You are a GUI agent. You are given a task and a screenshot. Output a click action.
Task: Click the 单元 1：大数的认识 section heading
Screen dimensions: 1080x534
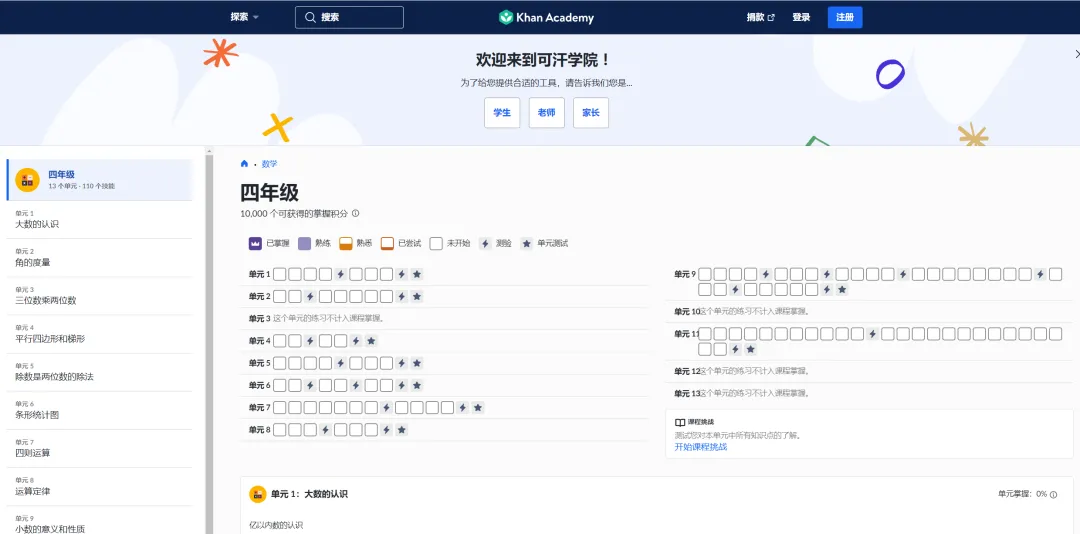[309, 494]
